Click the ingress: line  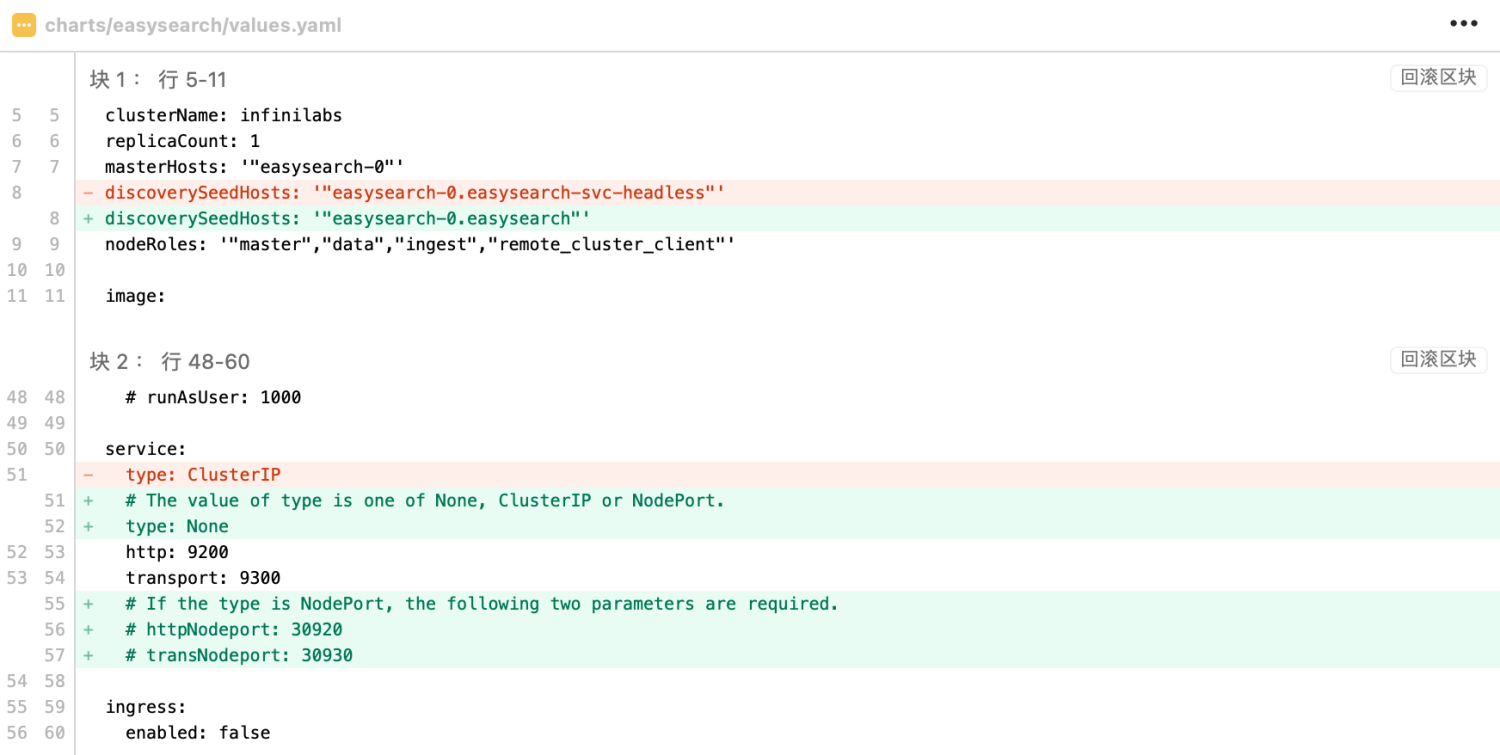(x=146, y=709)
